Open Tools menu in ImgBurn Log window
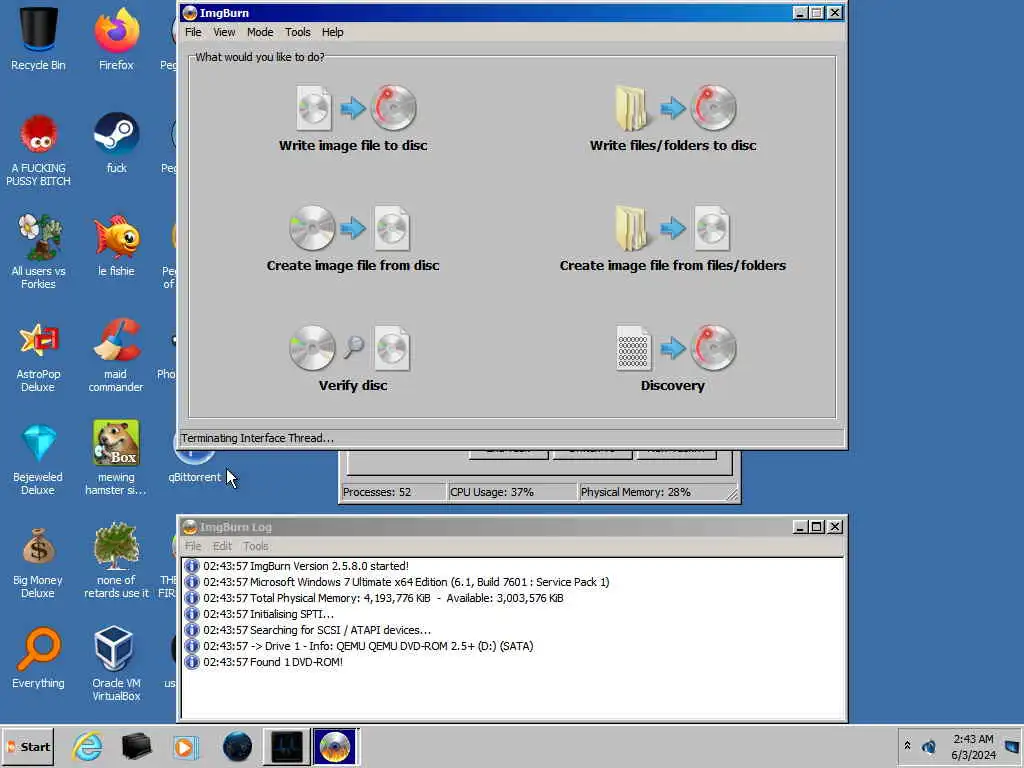The image size is (1024, 768). [x=256, y=546]
